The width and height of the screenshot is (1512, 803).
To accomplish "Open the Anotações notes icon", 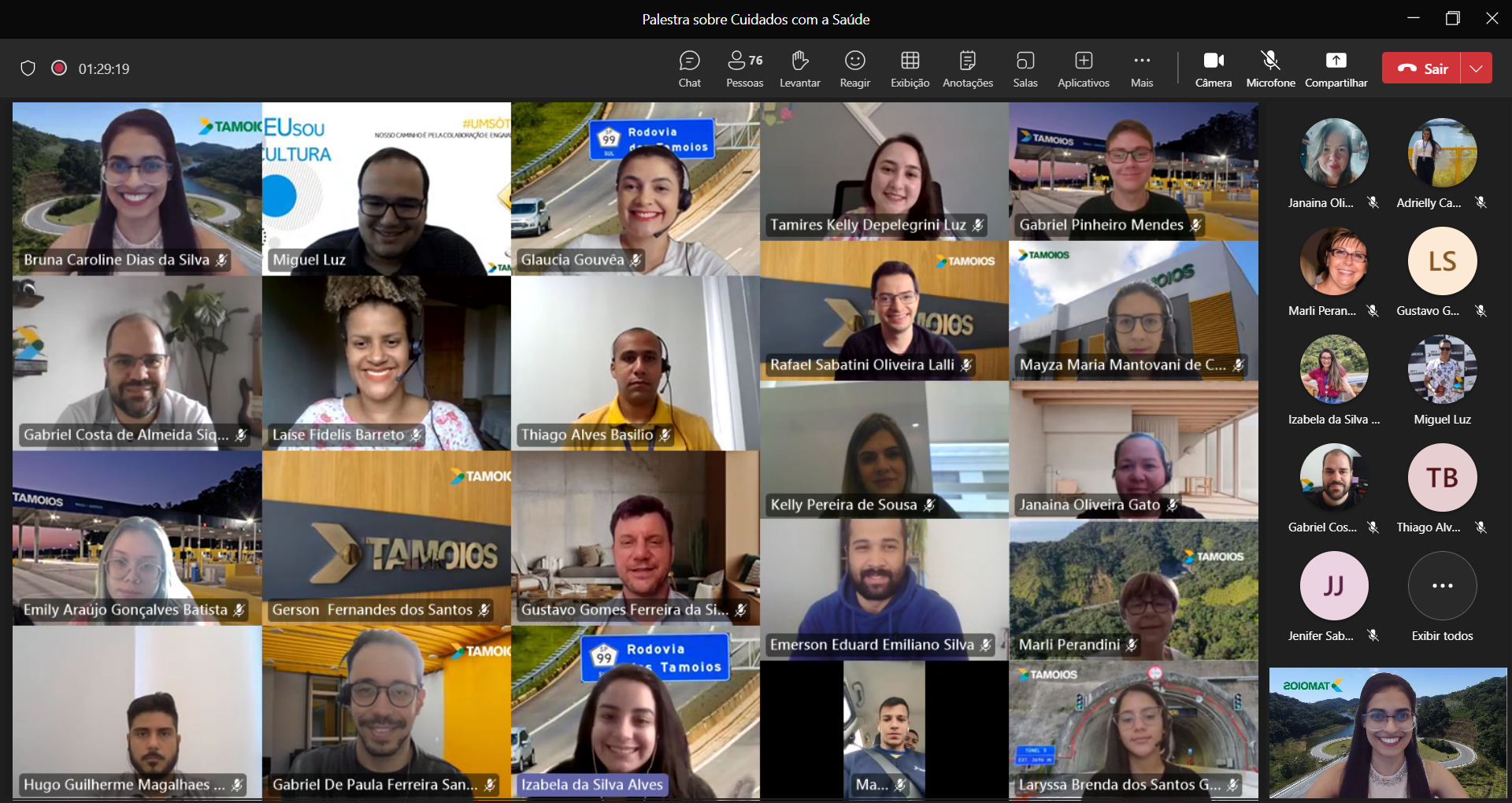I will (967, 68).
